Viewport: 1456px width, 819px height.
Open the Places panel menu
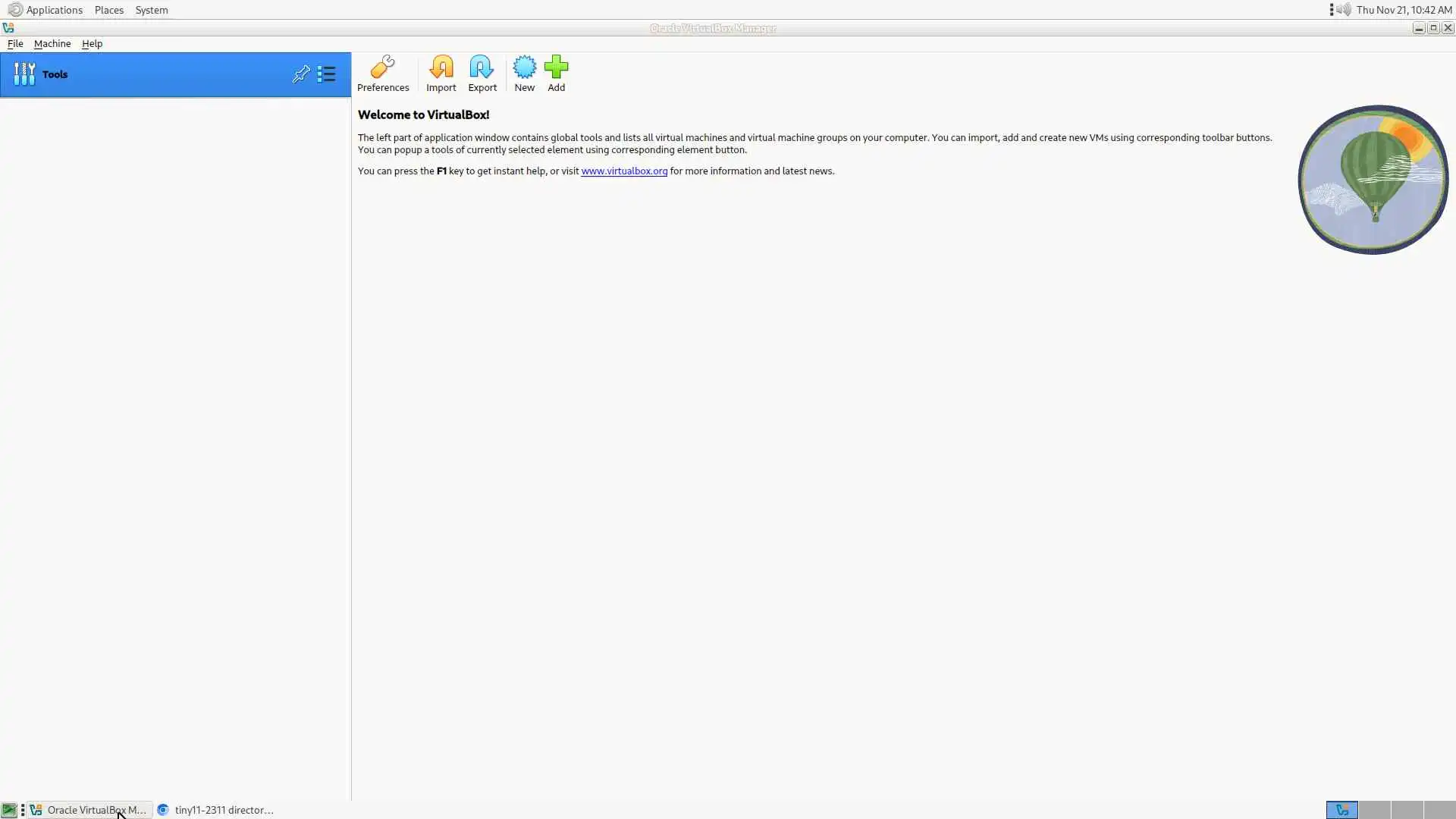[x=108, y=10]
